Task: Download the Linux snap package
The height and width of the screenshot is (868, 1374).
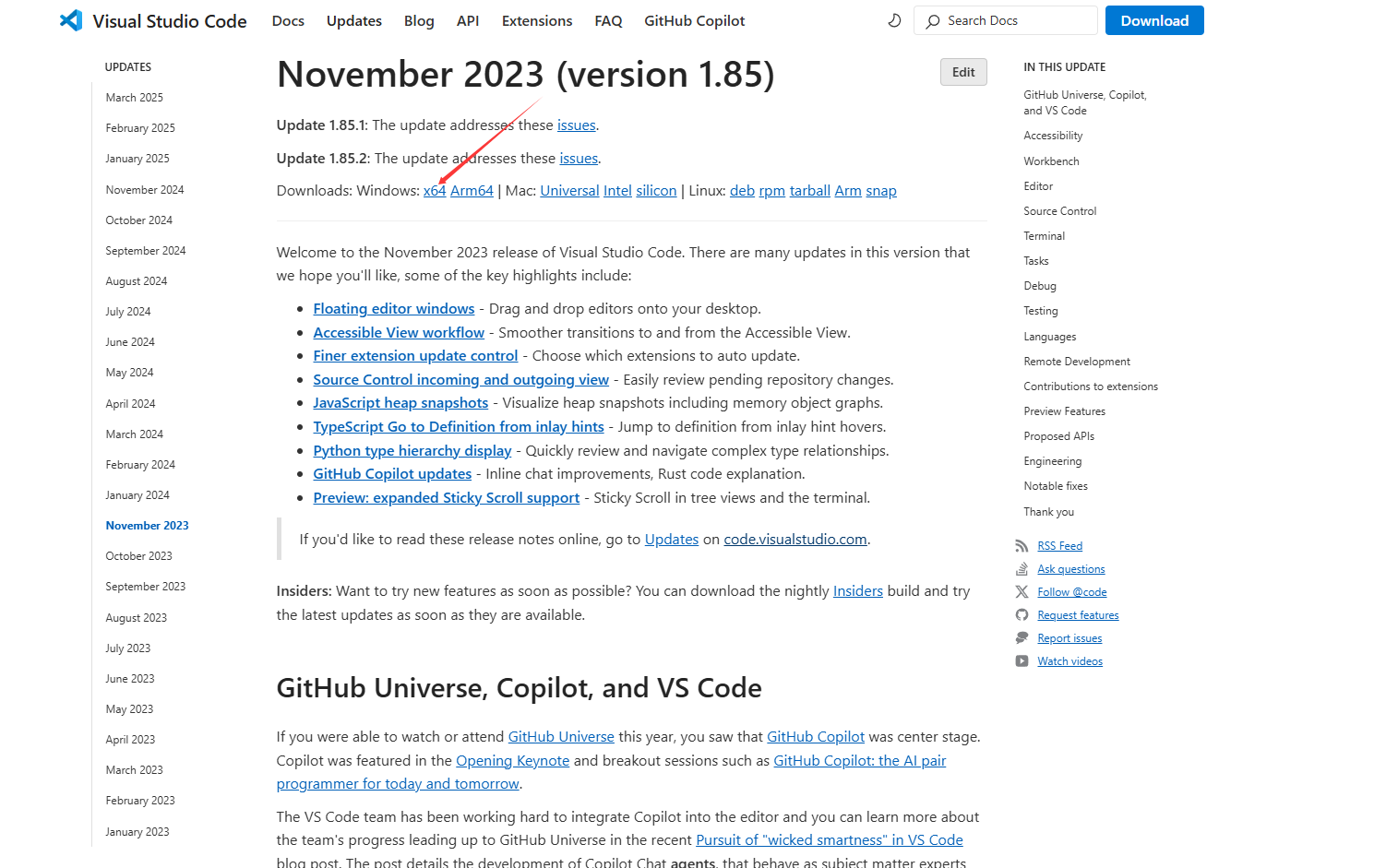Action: coord(881,191)
